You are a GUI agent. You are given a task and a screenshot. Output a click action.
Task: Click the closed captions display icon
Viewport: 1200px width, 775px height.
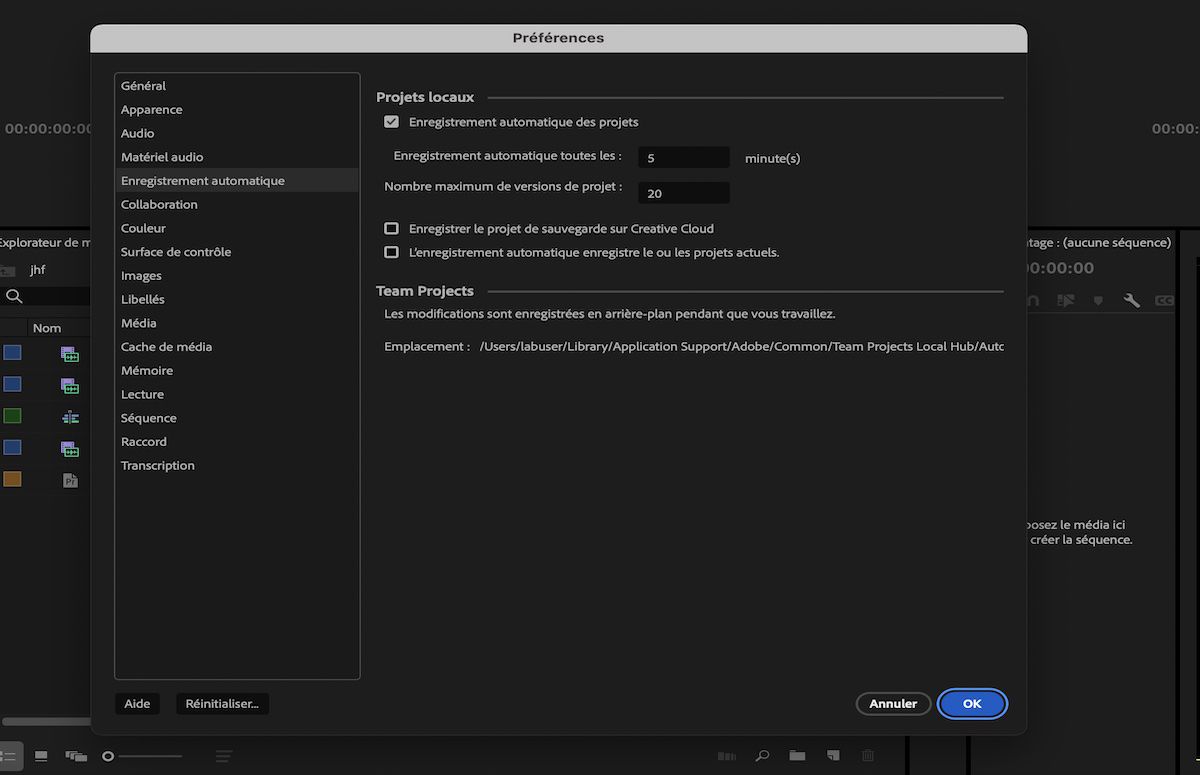[x=1164, y=300]
